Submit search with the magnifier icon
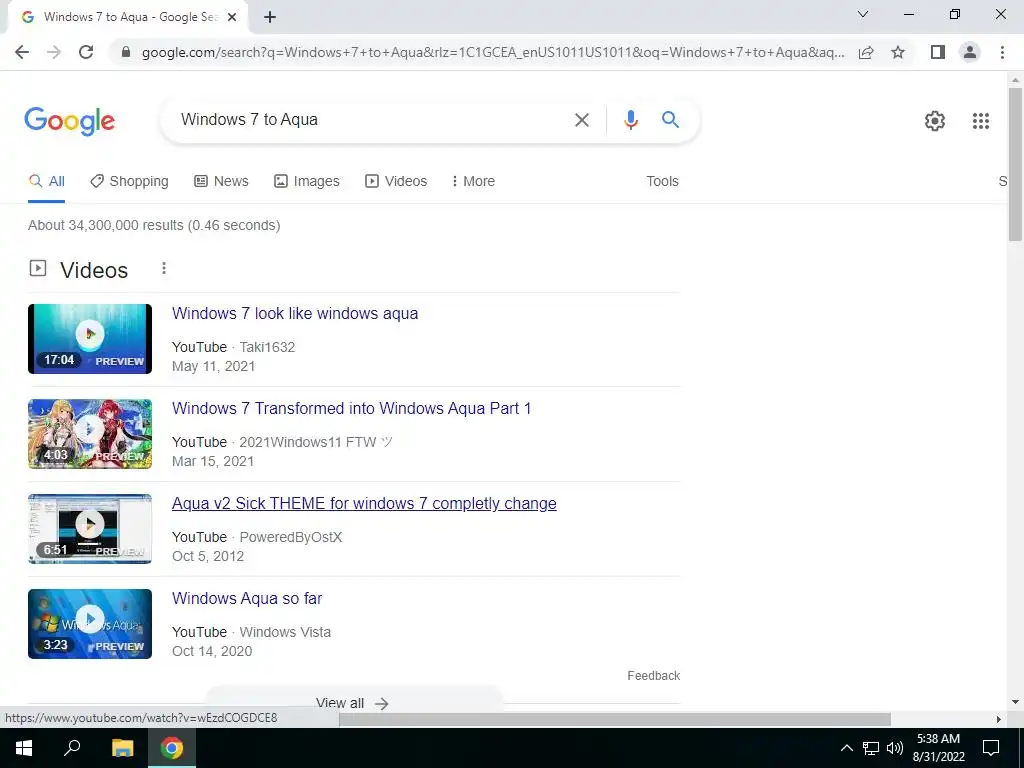The image size is (1024, 768). tap(670, 120)
